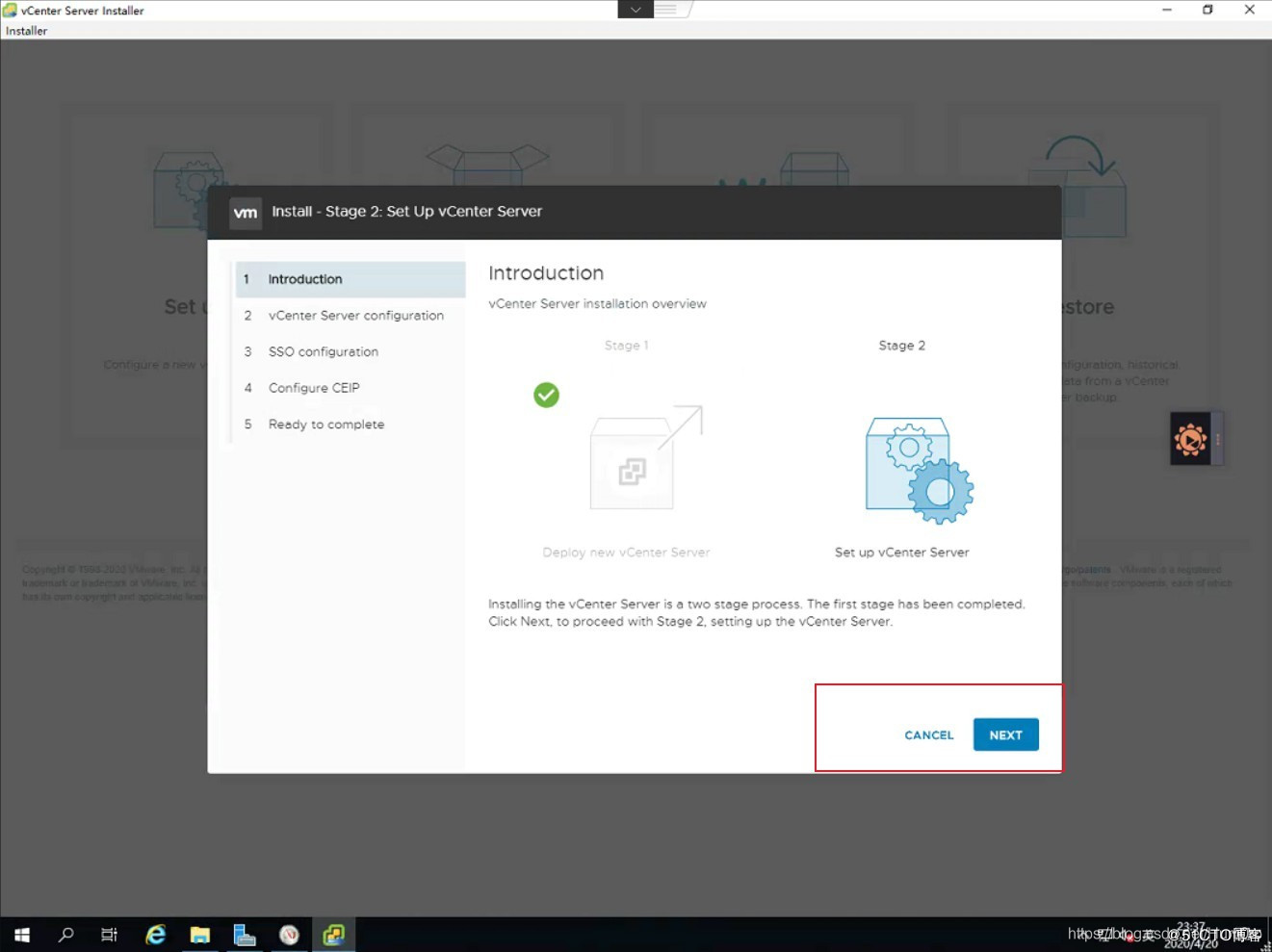Click the Introduction heading text
This screenshot has height=952, width=1272.
(546, 273)
